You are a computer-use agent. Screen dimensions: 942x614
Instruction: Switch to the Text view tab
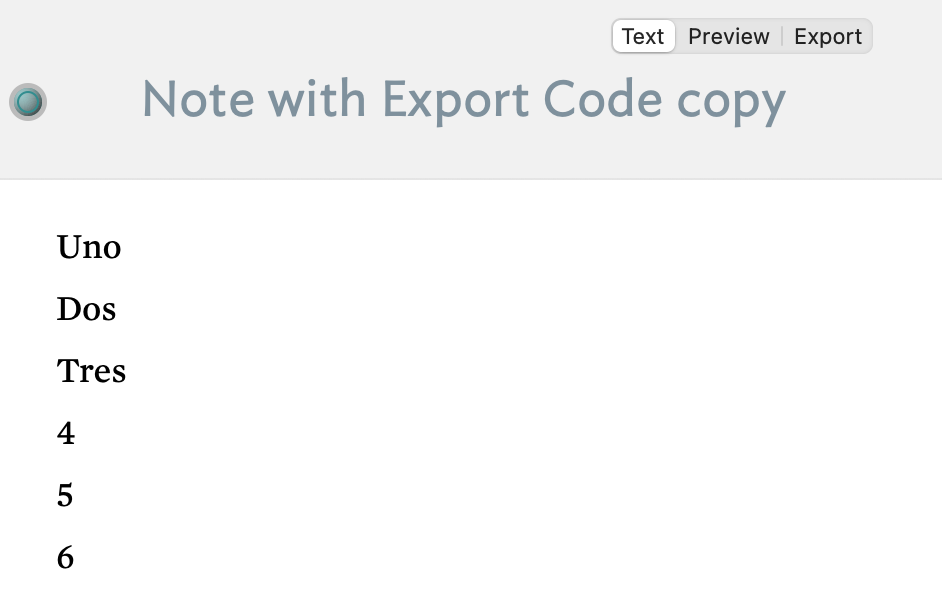[x=643, y=37]
